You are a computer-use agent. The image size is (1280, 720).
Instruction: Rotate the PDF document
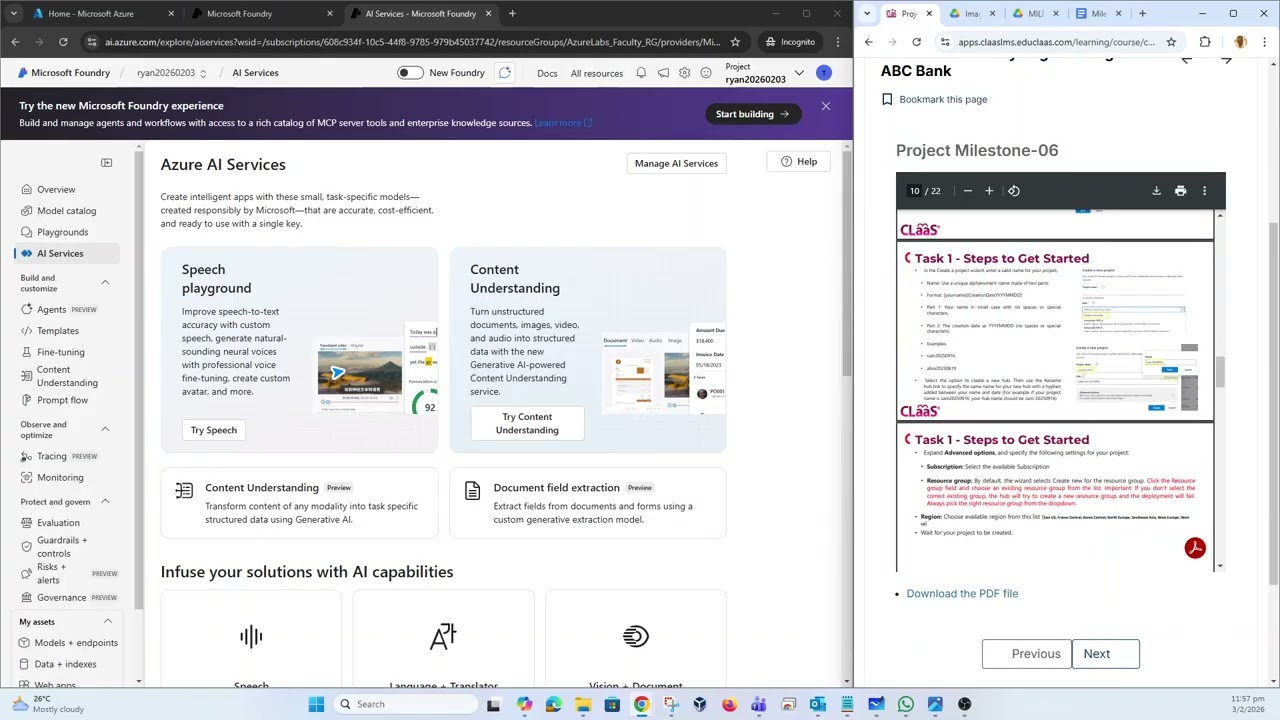click(1014, 191)
